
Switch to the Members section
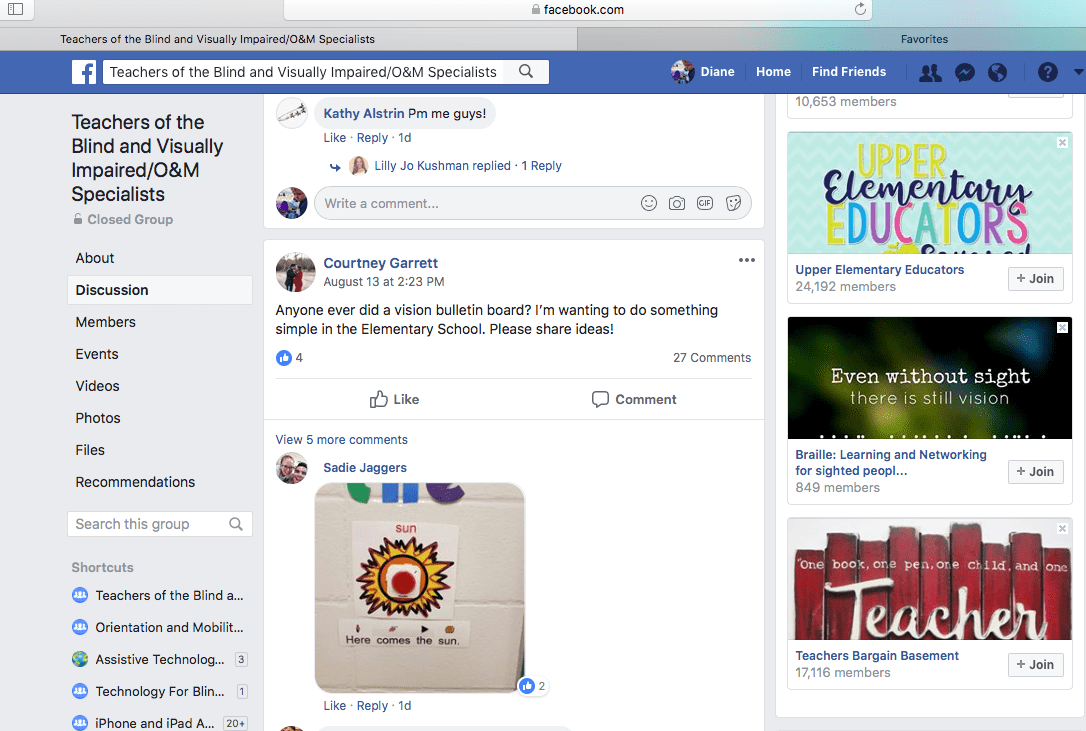[104, 321]
